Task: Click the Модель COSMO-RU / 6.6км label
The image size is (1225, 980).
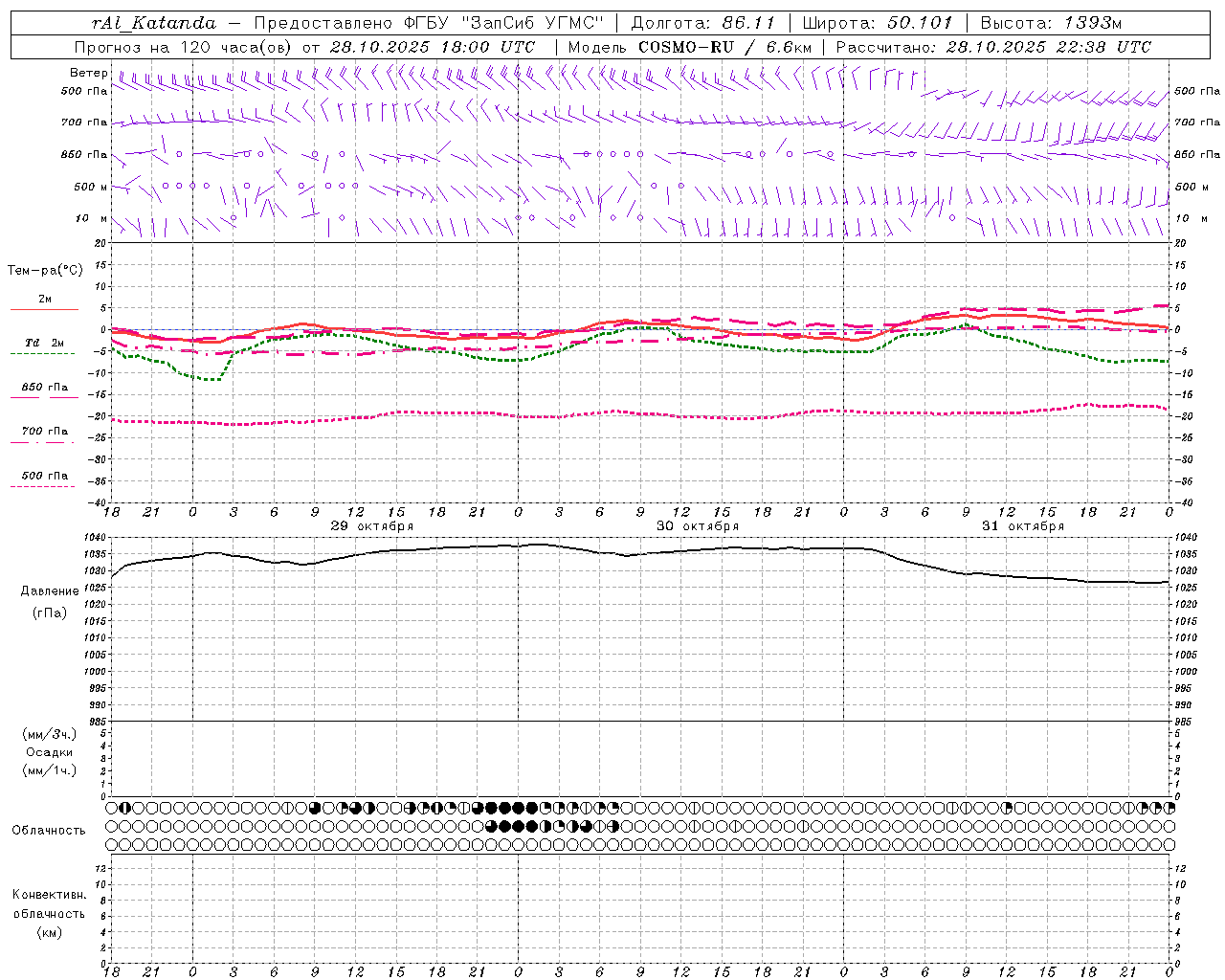Action: click(689, 47)
